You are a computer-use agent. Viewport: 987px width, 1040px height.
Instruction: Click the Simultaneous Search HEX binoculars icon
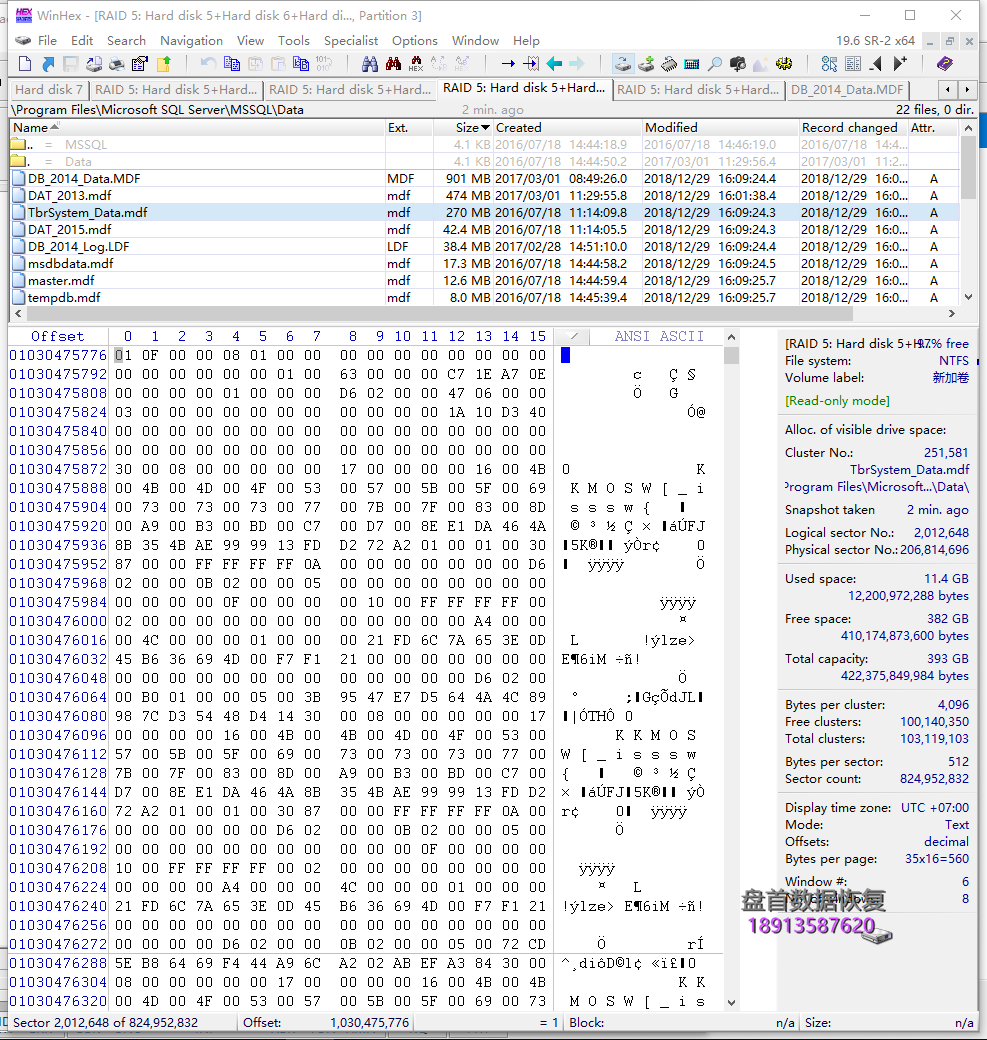(x=416, y=64)
